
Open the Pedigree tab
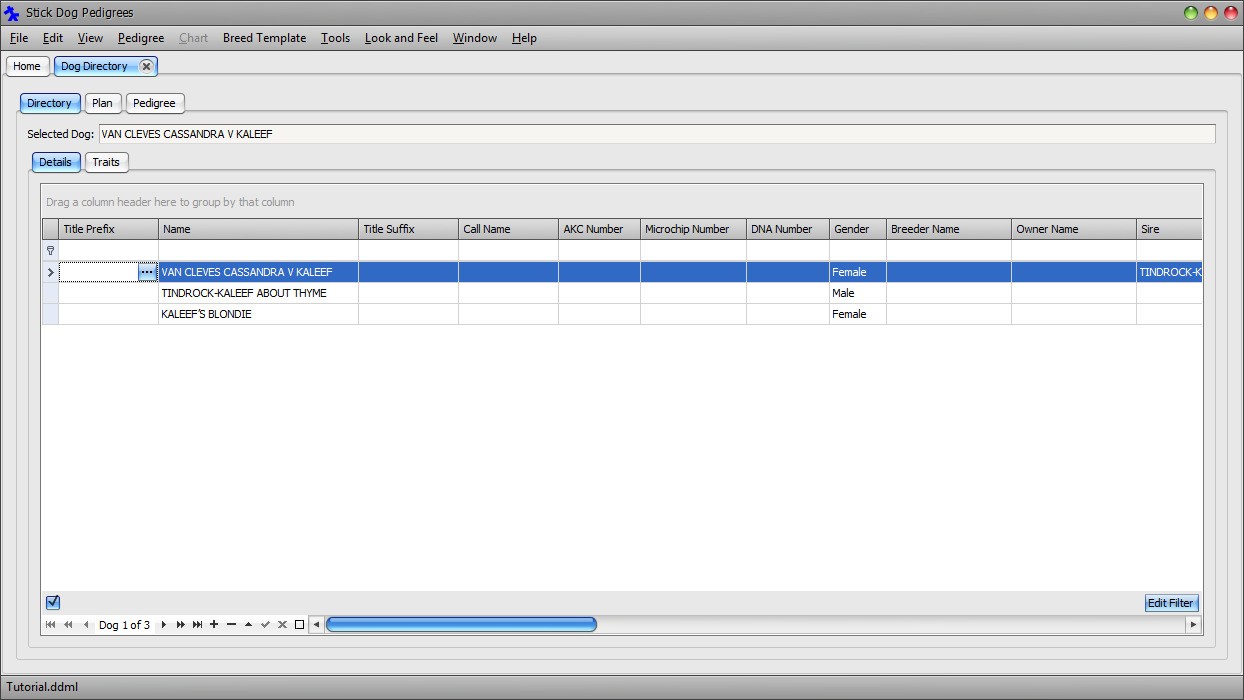click(154, 103)
